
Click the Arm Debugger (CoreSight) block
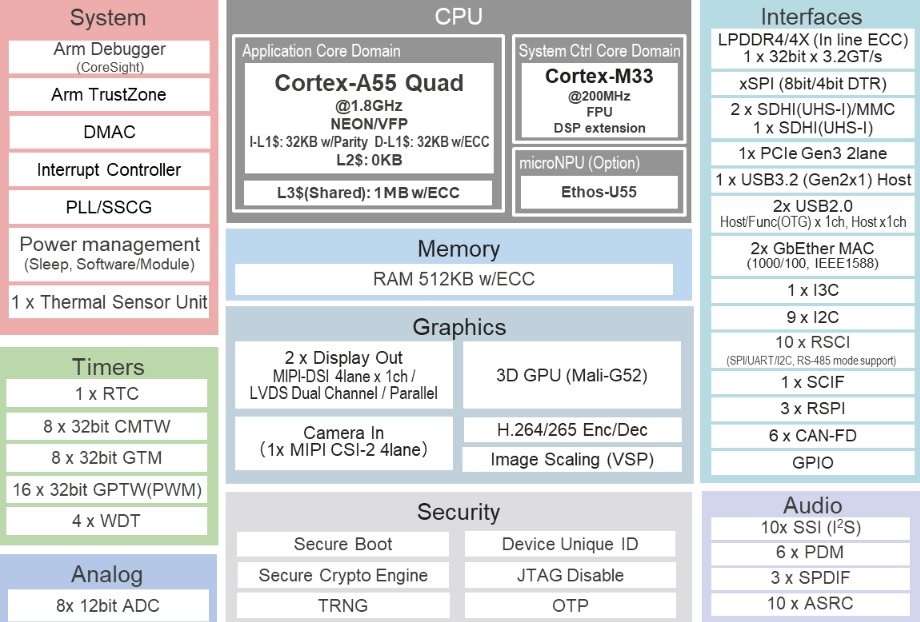pyautogui.click(x=109, y=57)
